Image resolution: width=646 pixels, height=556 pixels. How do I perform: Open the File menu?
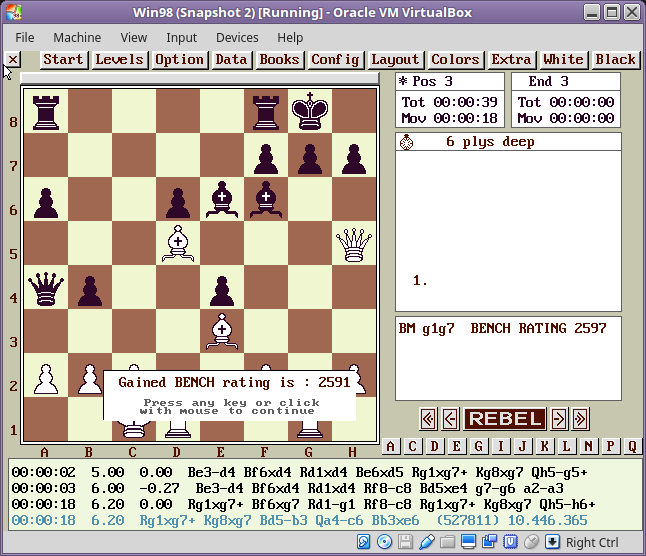[x=25, y=37]
